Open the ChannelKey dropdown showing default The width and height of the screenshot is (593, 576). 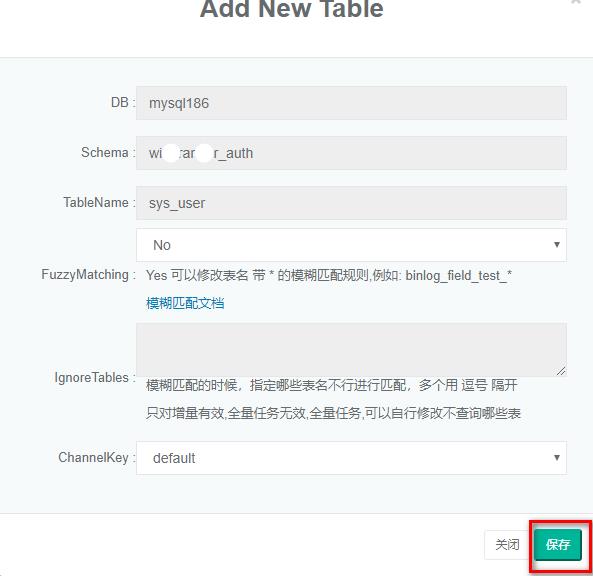click(x=351, y=458)
